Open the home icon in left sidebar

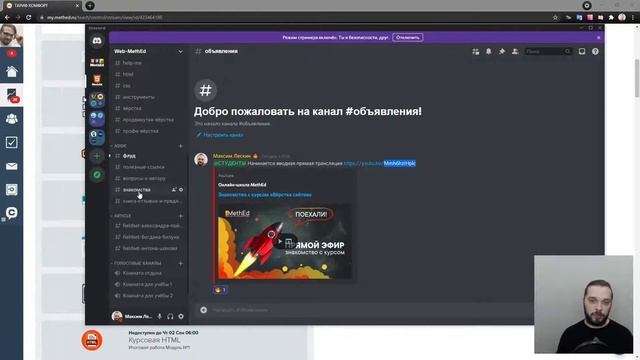point(11,71)
